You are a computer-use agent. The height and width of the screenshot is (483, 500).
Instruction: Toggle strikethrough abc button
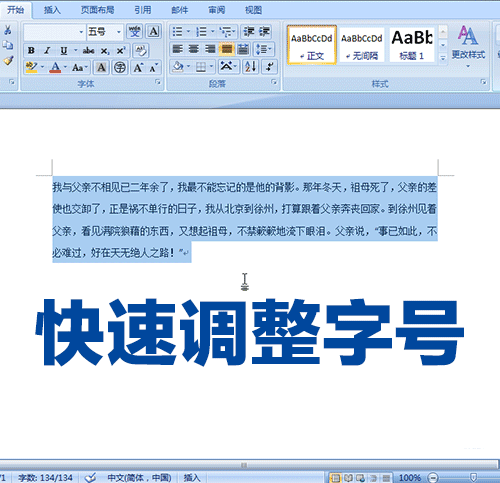[x=88, y=51]
